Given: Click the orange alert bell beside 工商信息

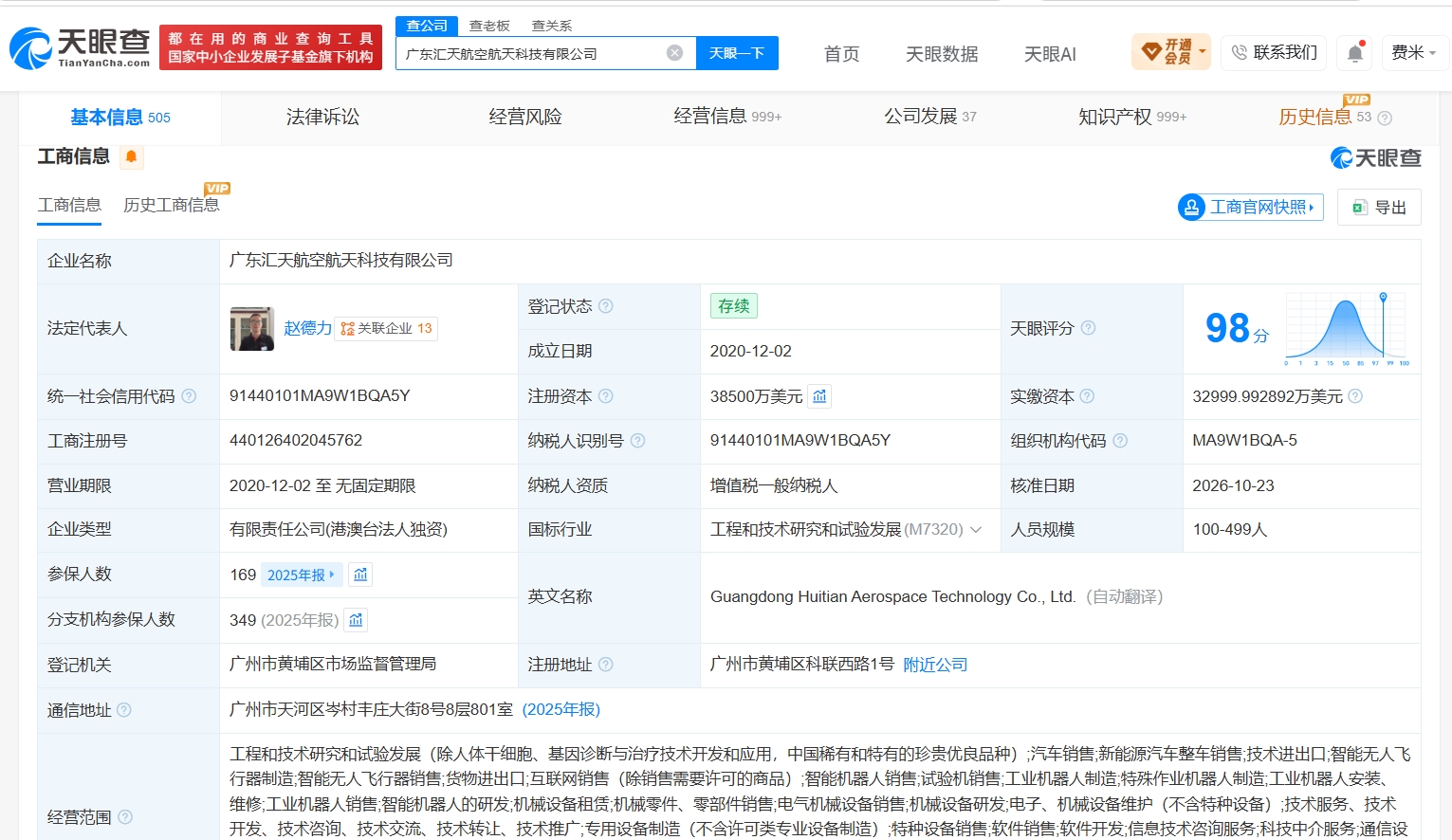Looking at the screenshot, I should 131,156.
